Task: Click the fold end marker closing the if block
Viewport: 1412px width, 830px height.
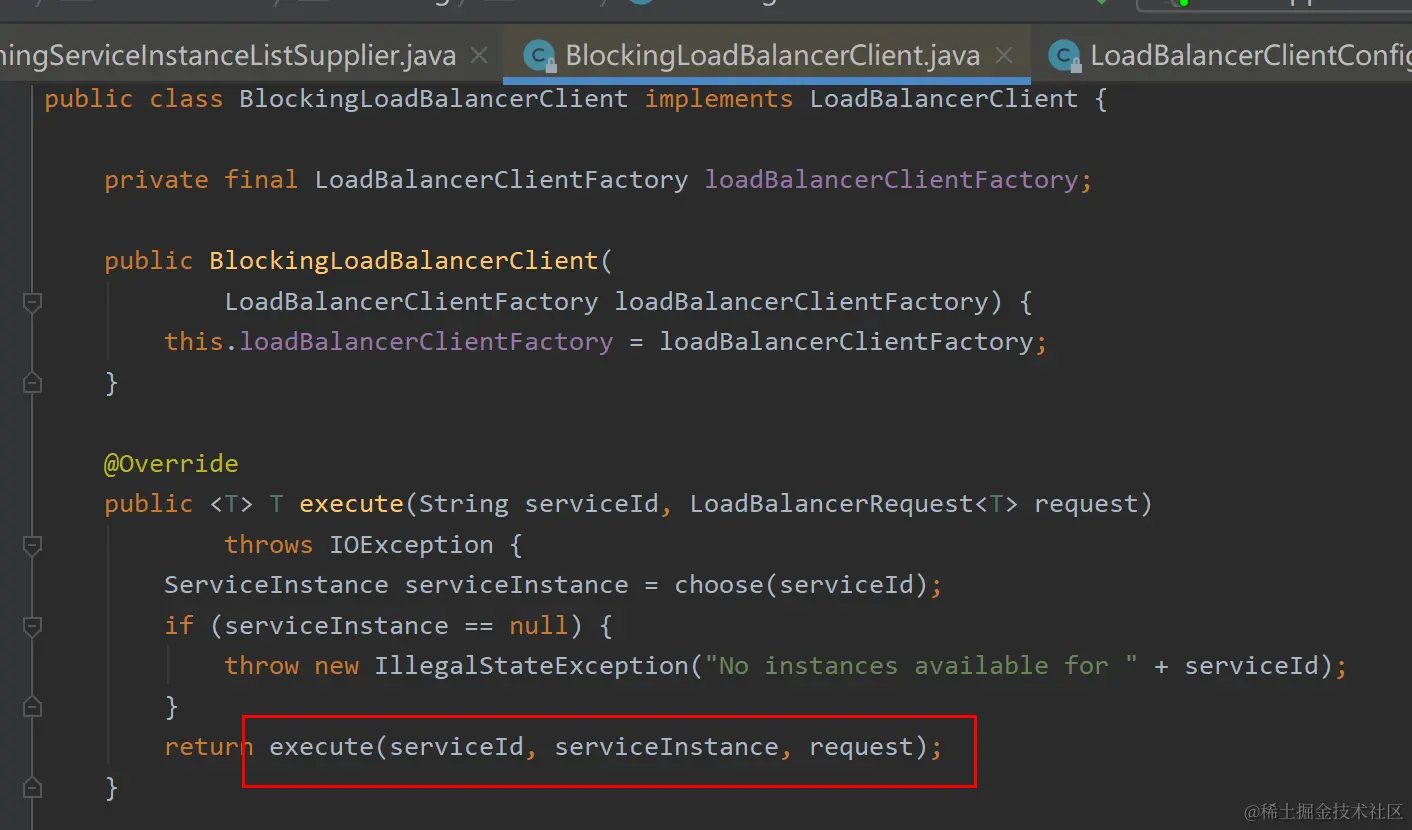Action: point(32,707)
